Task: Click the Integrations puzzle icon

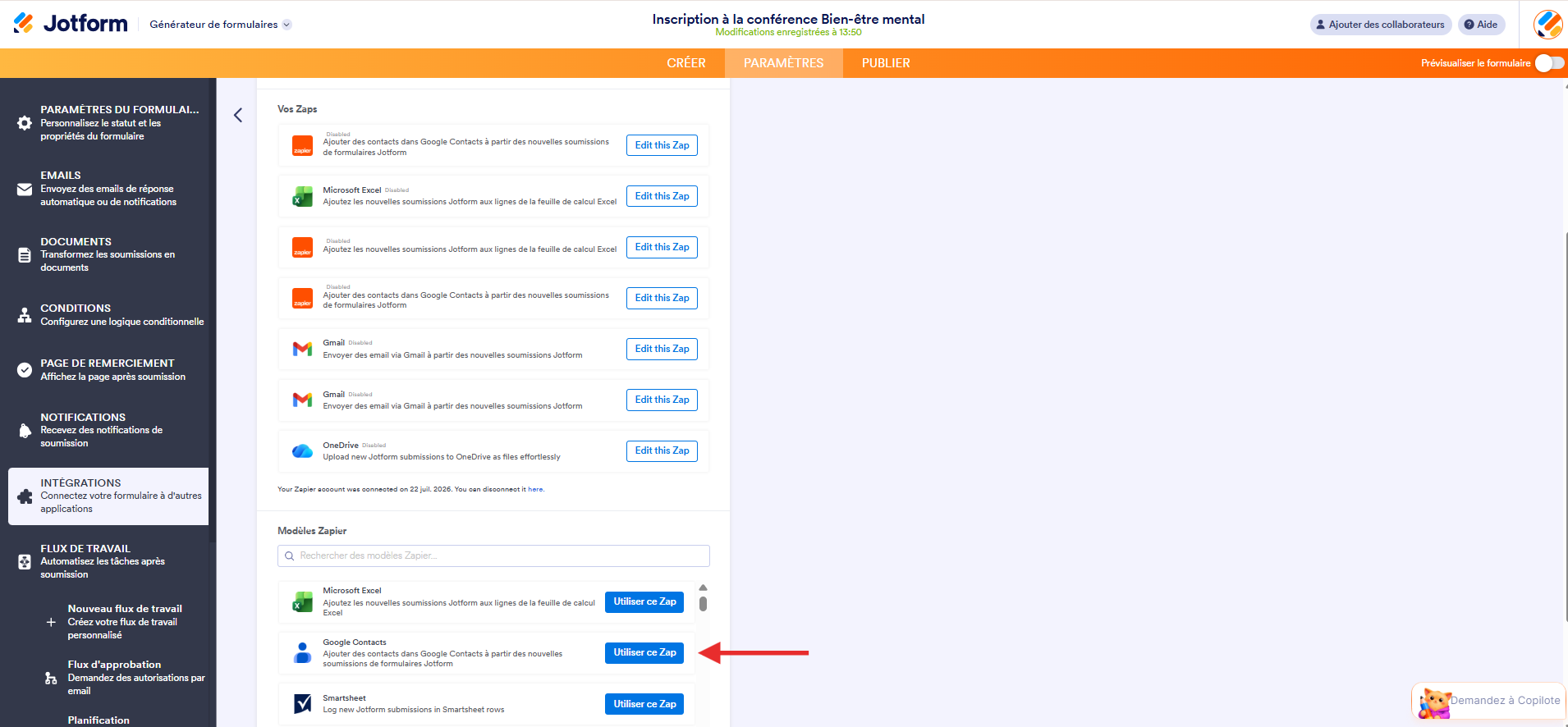Action: [x=25, y=496]
